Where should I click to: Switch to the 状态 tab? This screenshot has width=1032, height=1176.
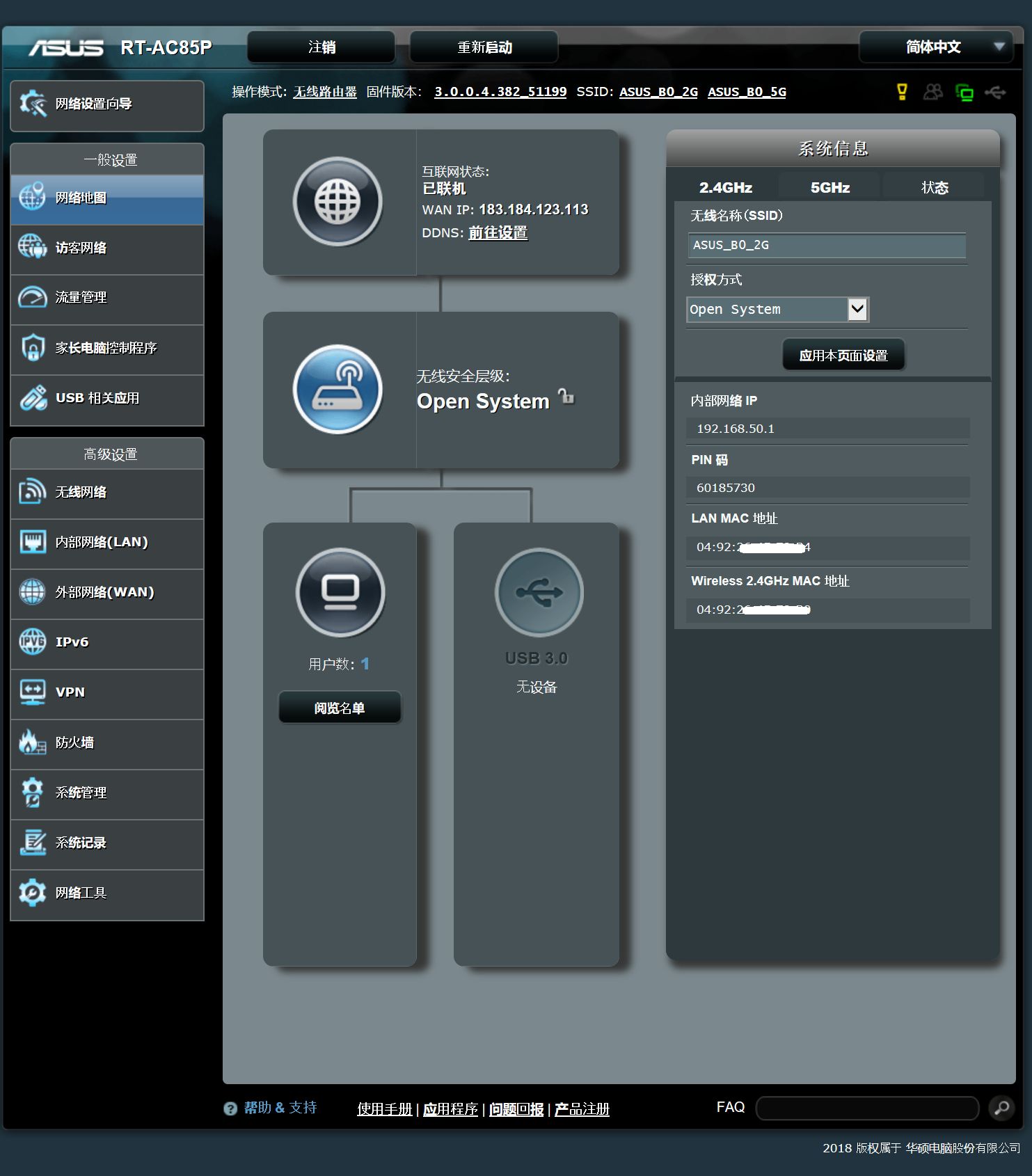pos(935,188)
